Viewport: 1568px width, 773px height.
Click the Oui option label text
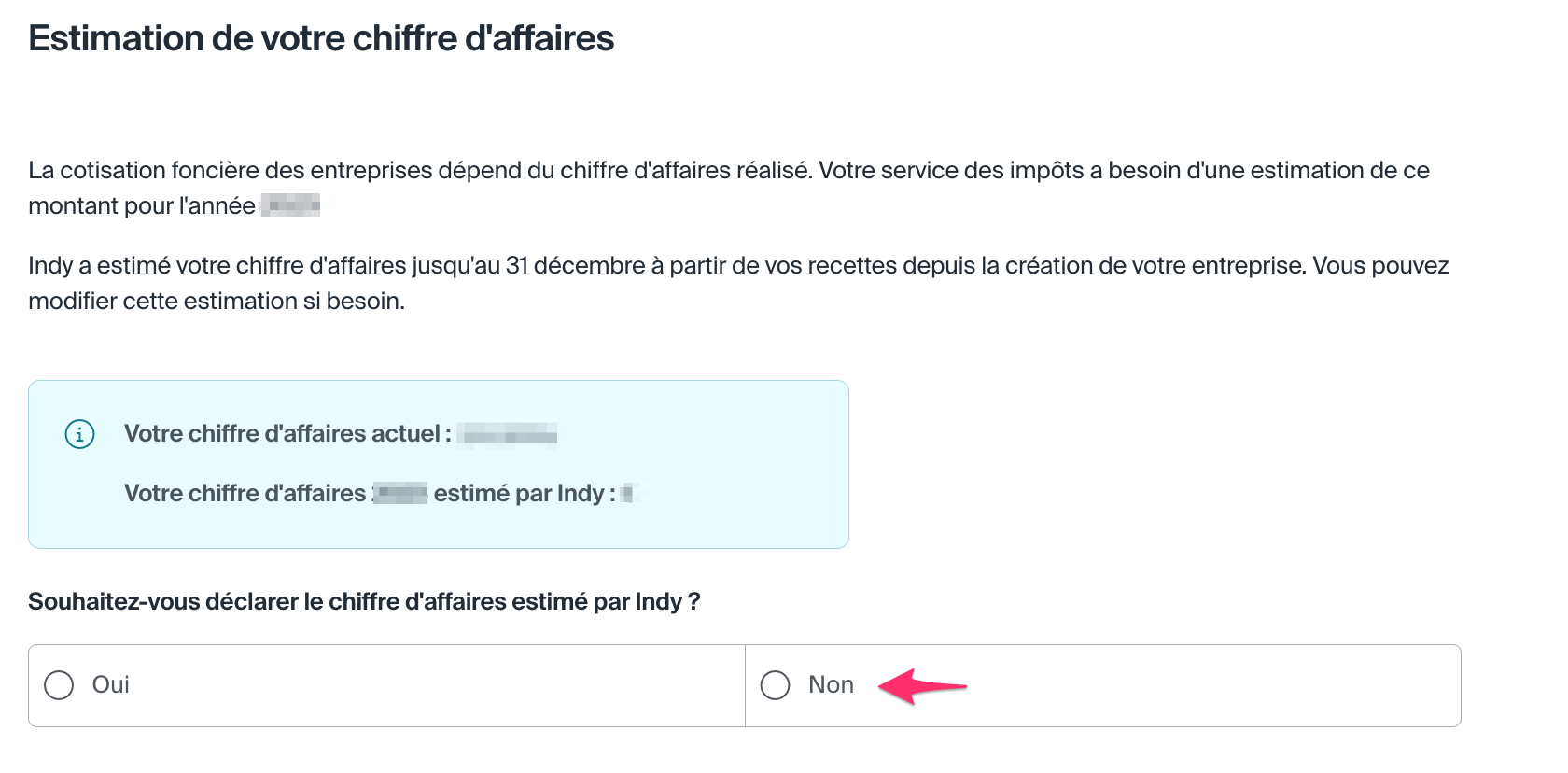(x=110, y=685)
